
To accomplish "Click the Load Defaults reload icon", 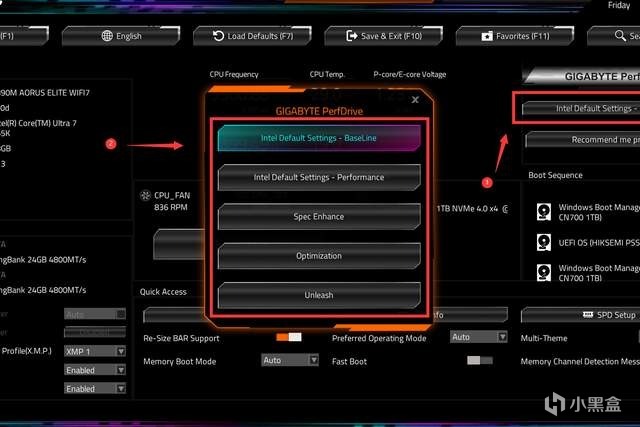I will click(x=218, y=36).
